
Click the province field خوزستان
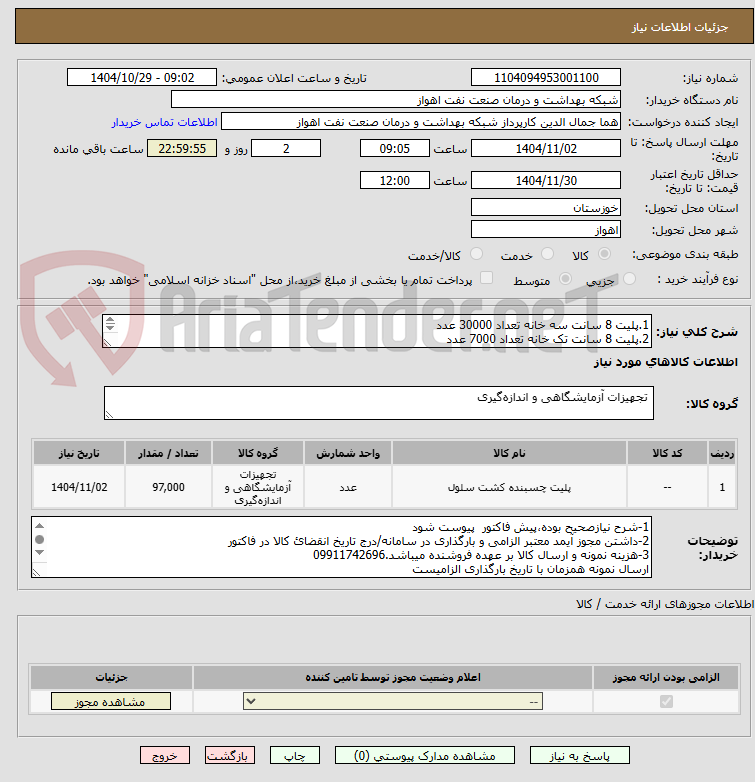[x=546, y=207]
